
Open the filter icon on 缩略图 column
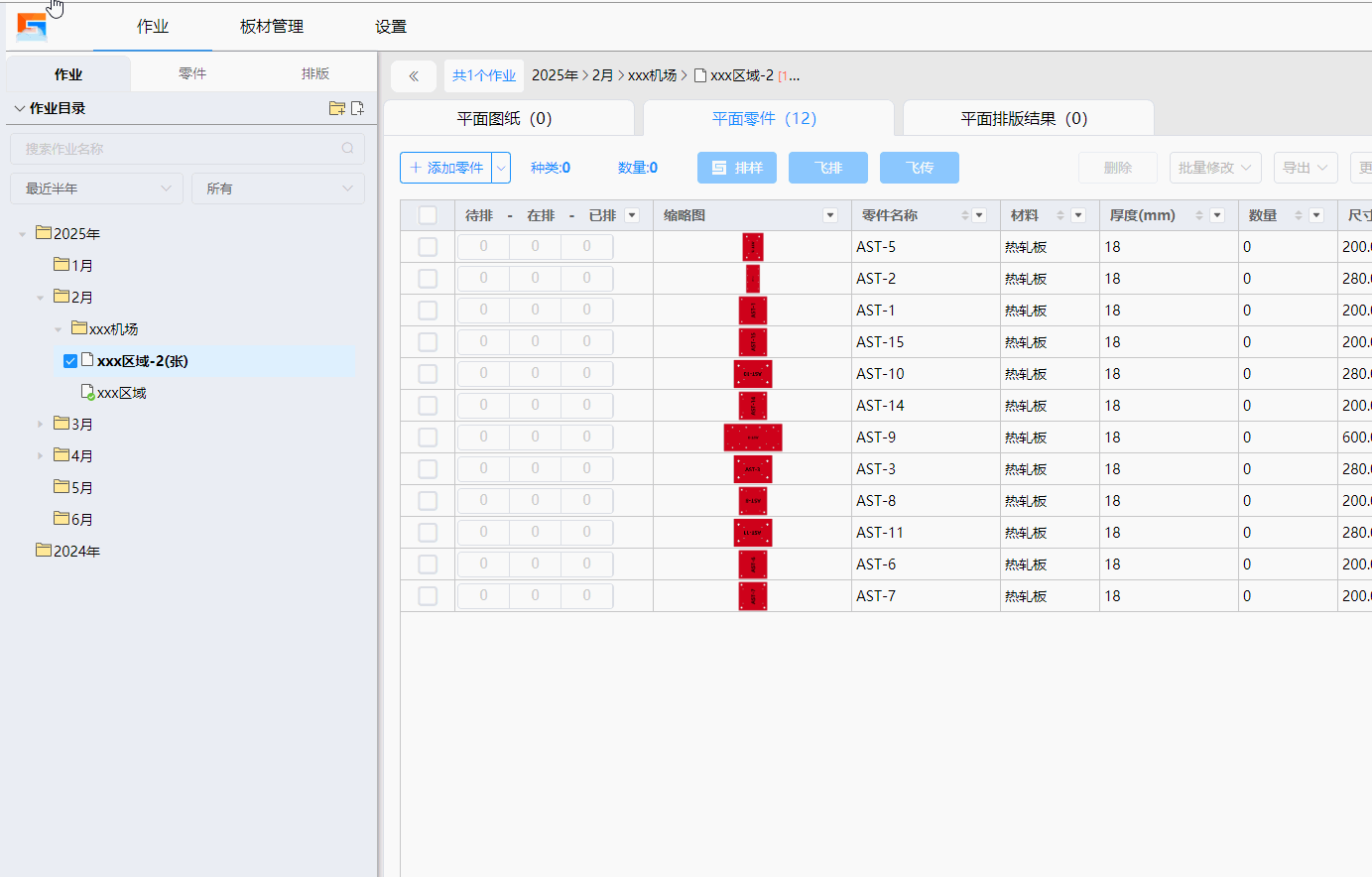pos(830,215)
